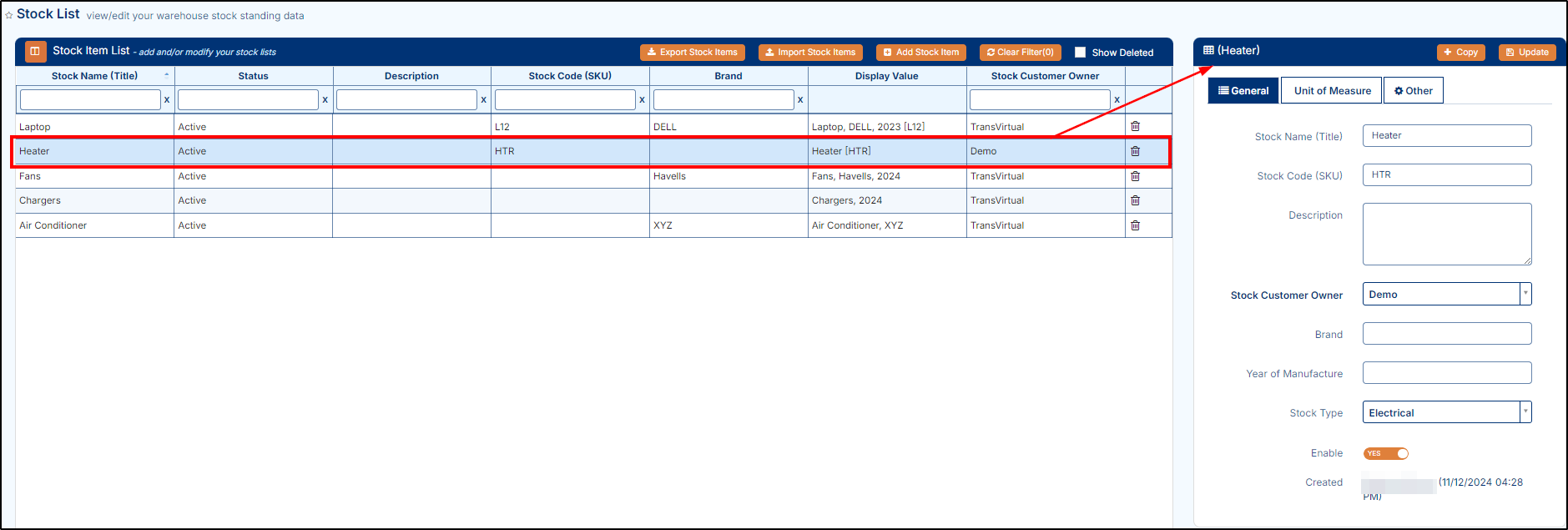Screen dimensions: 1568x530
Task: Click the Clear Filter(0) button
Action: pyautogui.click(x=1020, y=53)
